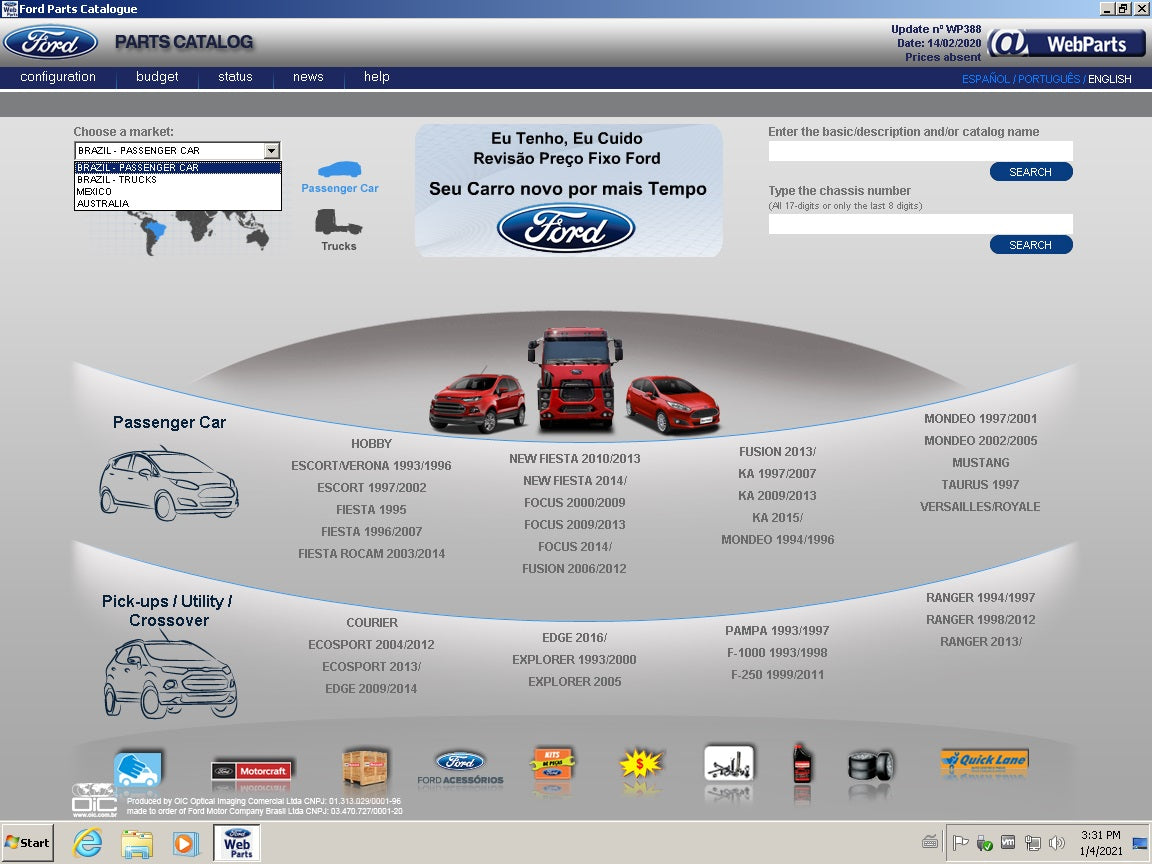Click the engine oil bottle icon
This screenshot has height=864, width=1152.
800,765
